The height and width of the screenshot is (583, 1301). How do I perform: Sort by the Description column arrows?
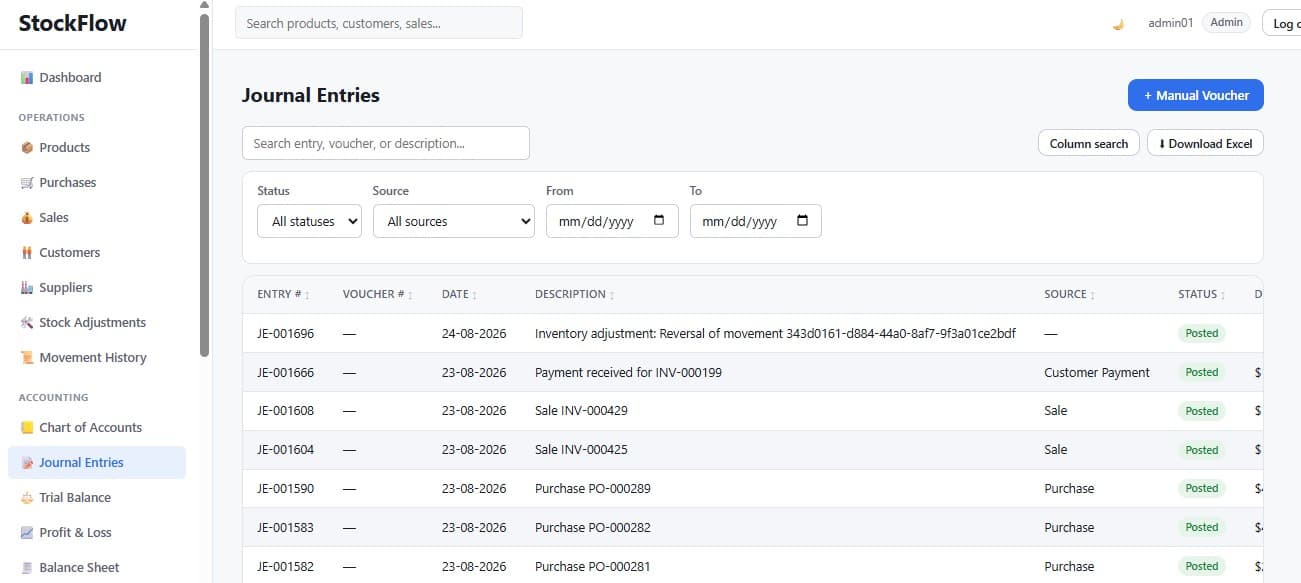612,295
